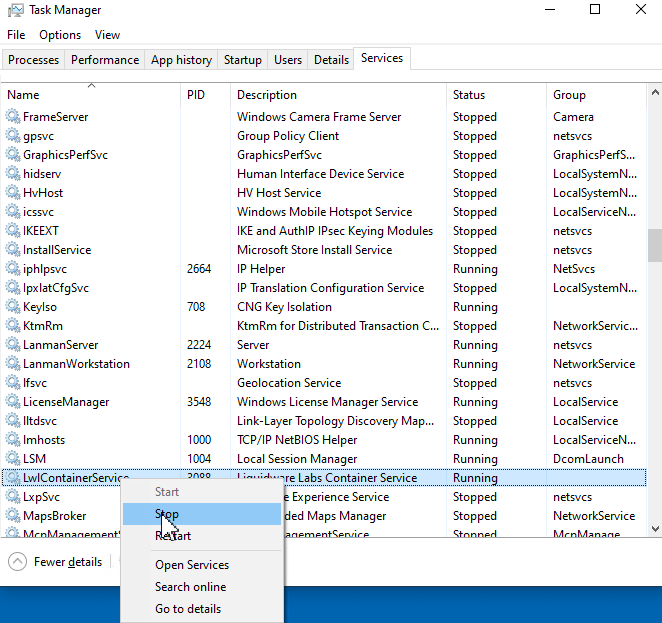Viewport: 662px width, 623px height.
Task: Switch to the Processes tab
Action: (x=33, y=60)
